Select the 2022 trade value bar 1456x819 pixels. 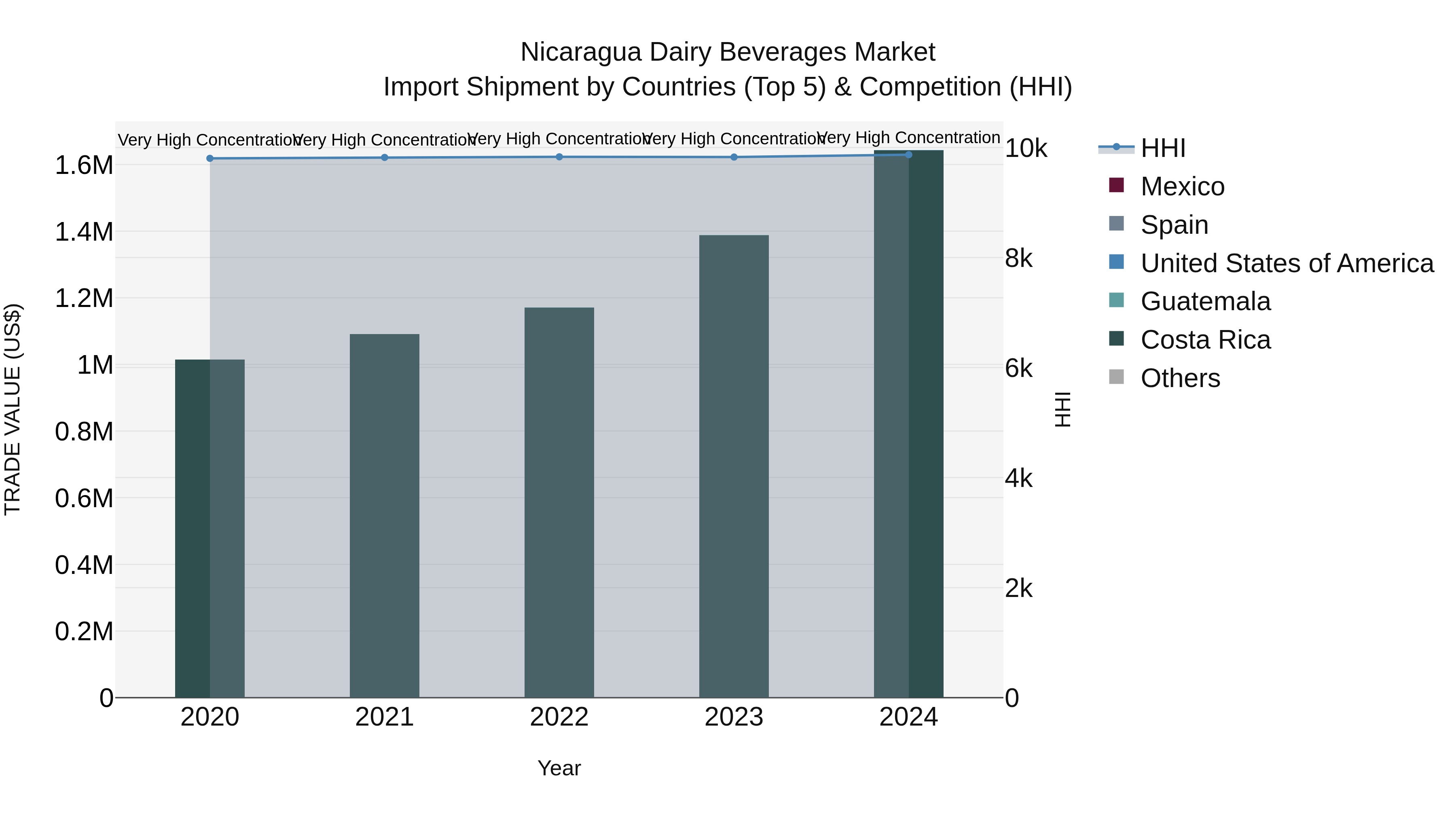(x=559, y=502)
